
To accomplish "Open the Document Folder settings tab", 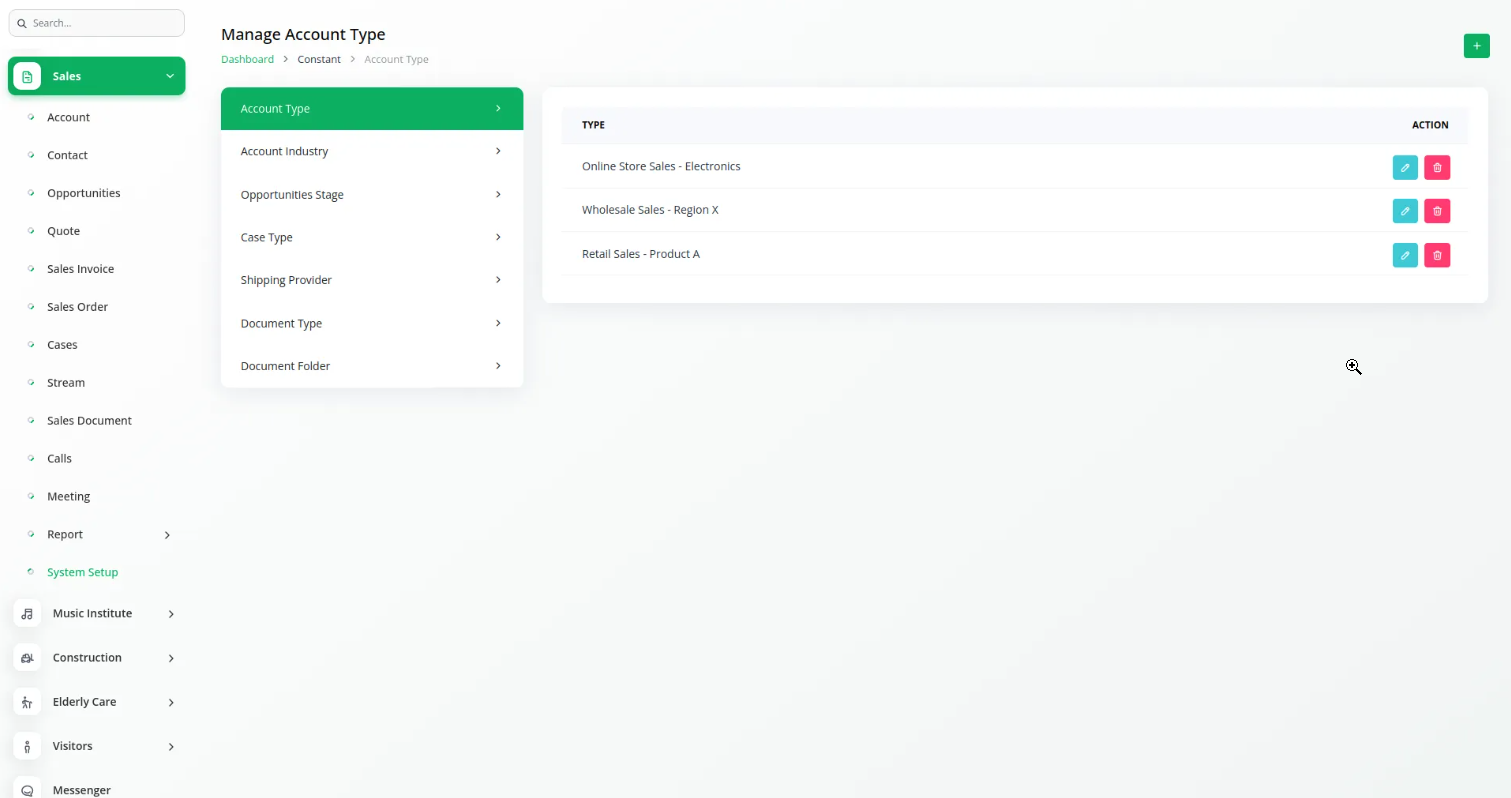I will (x=371, y=366).
